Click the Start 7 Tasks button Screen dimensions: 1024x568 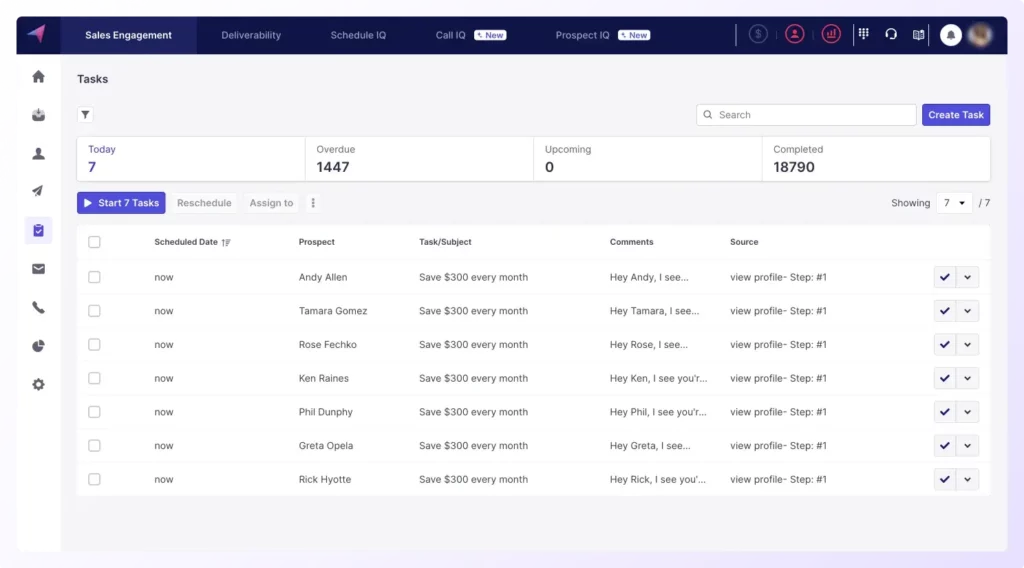pyautogui.click(x=121, y=203)
